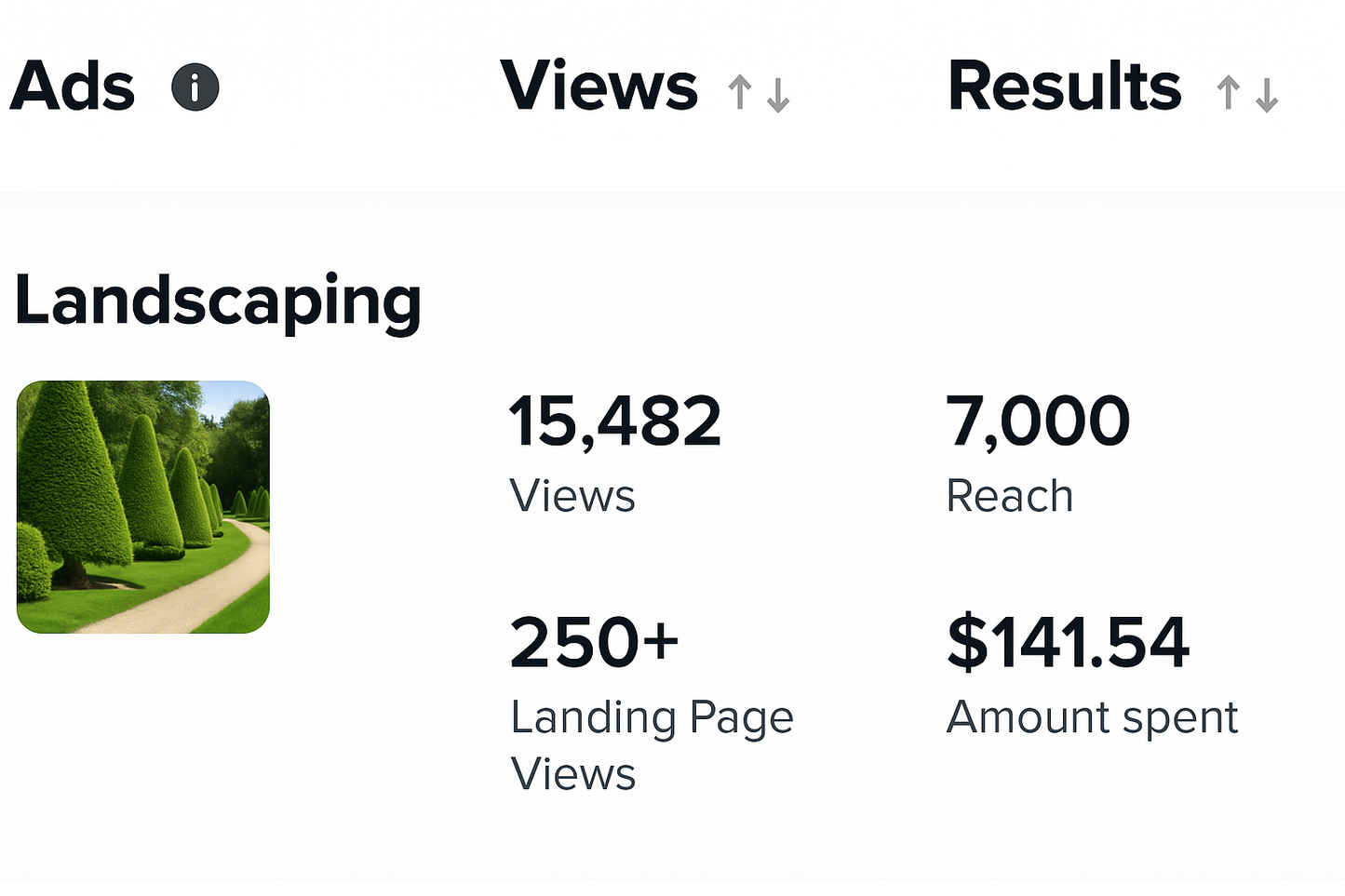
Task: Click the Ads column header label
Action: point(73,87)
